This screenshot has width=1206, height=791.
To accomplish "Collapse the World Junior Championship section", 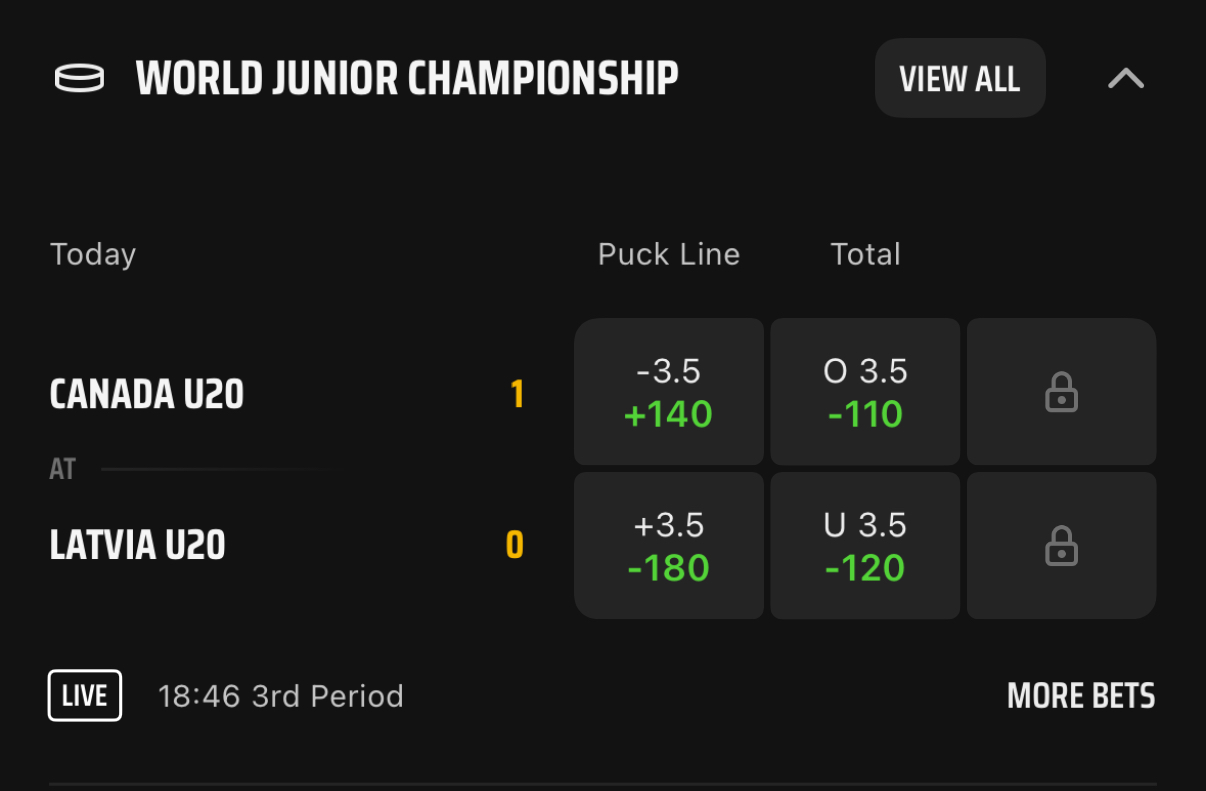I will pyautogui.click(x=1126, y=78).
